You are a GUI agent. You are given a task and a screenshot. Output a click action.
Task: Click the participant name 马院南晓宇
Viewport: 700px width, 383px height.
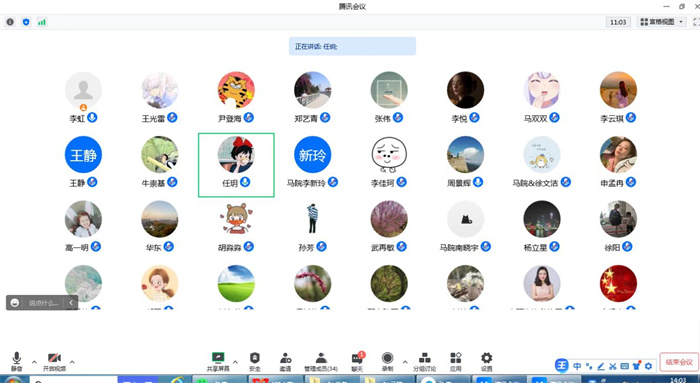click(459, 247)
